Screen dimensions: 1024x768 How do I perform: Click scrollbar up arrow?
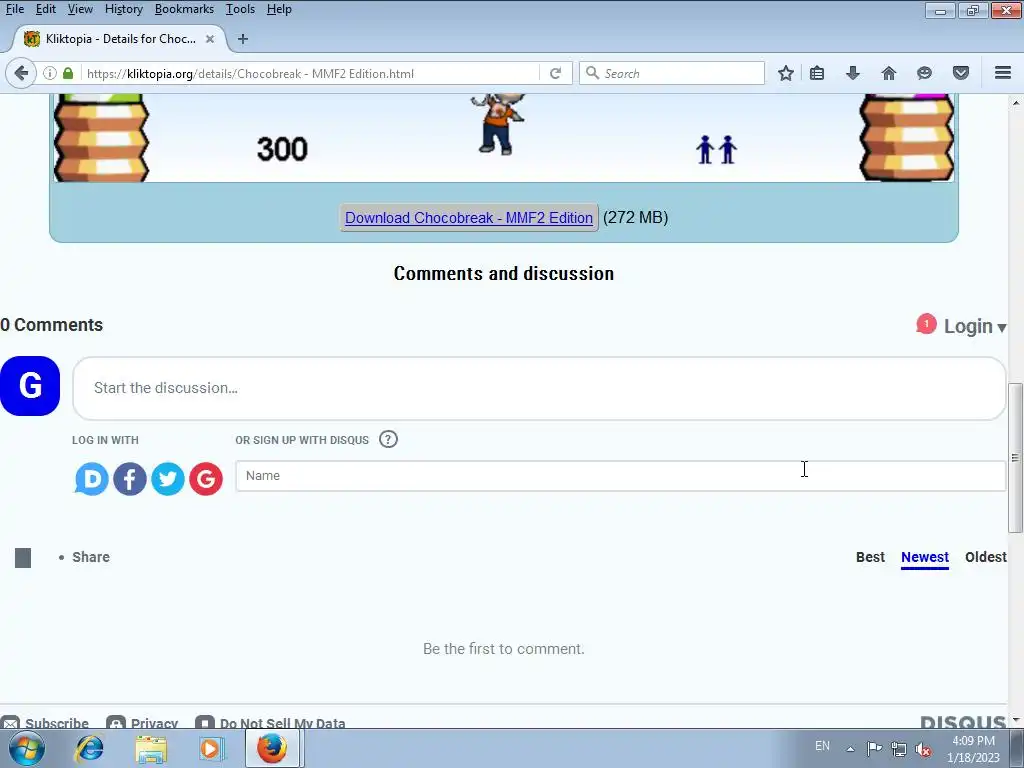(x=1015, y=103)
